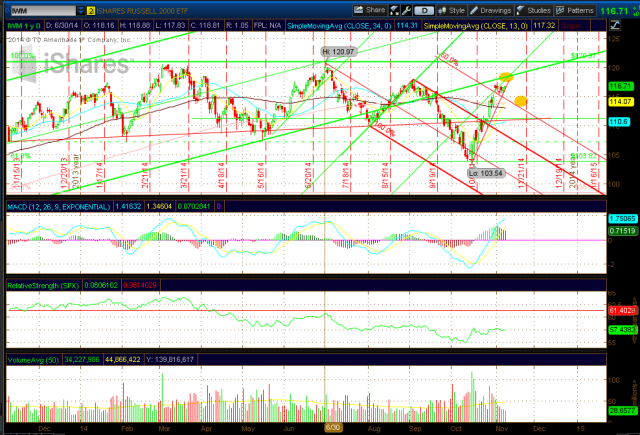This screenshot has width=640, height=435.
Task: Click MACD diff value 0.0702841
Action: click(x=194, y=206)
